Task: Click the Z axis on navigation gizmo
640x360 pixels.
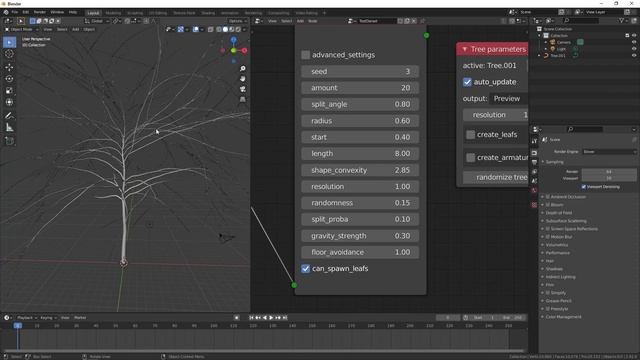Action: tap(233, 40)
